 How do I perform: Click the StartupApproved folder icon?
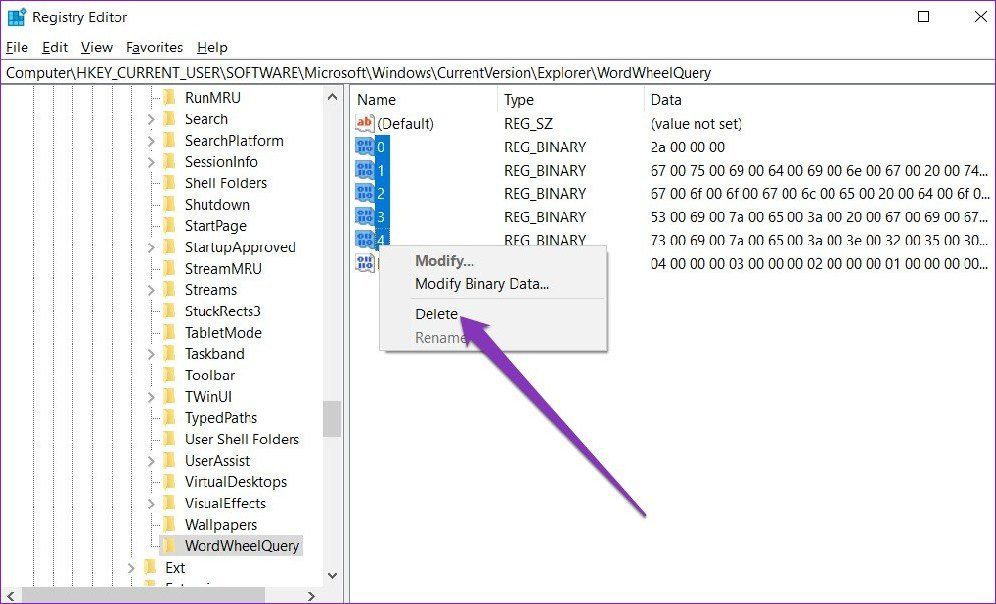click(x=169, y=247)
